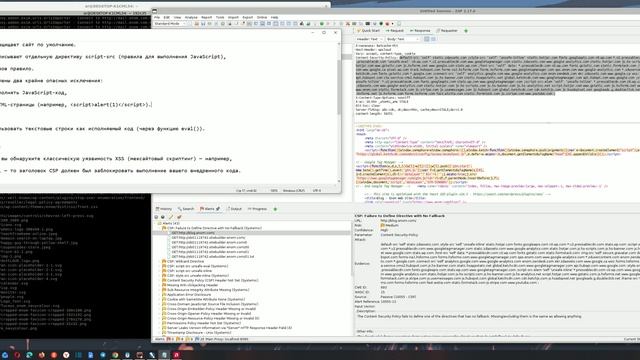Switch to the Progress tab
Screen dimensions: 640x360
pyautogui.click(x=257, y=209)
